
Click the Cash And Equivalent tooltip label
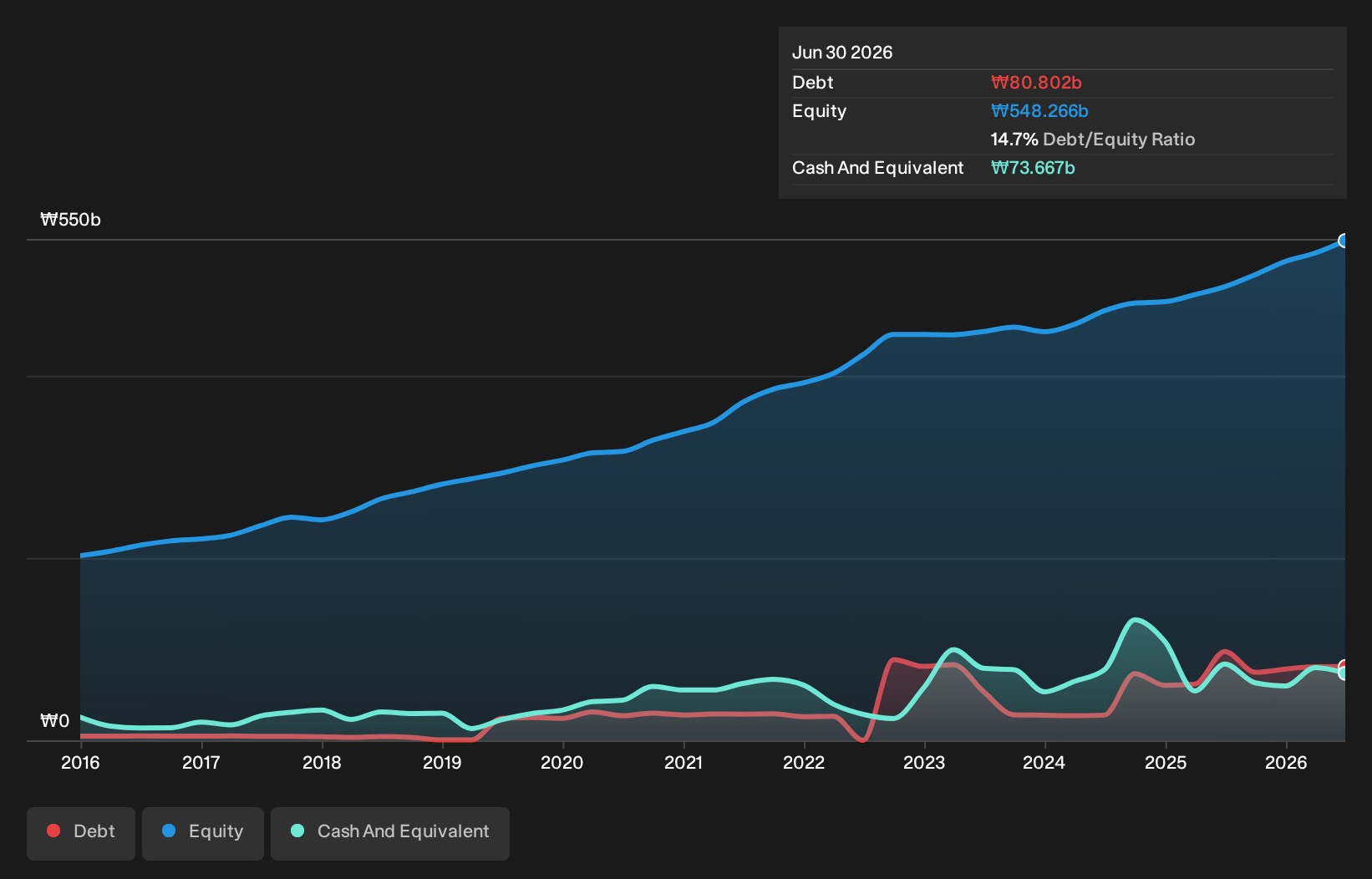(x=878, y=168)
